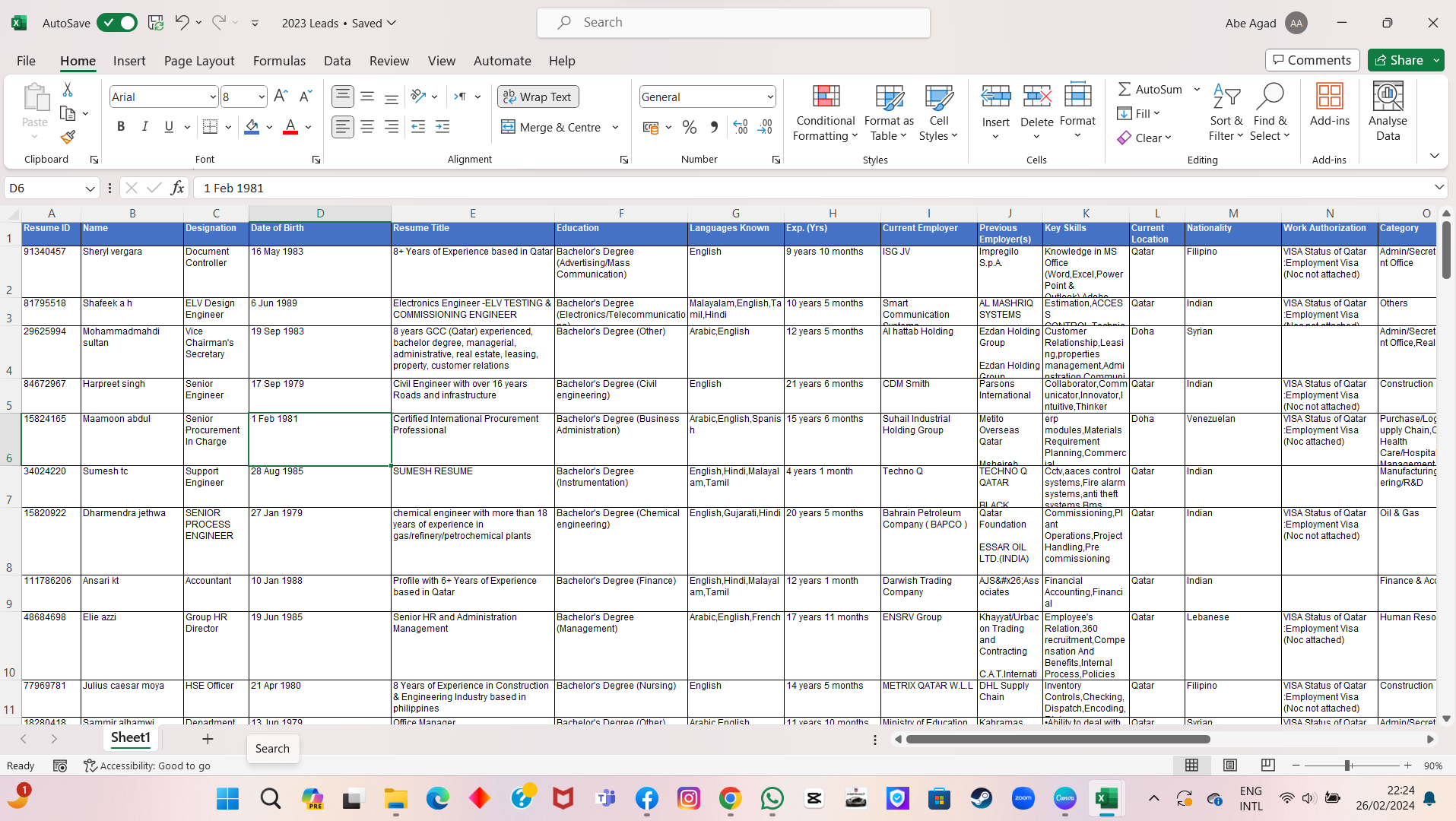Decrease font size with the smaller A icon
The height and width of the screenshot is (821, 1456).
coord(305,97)
